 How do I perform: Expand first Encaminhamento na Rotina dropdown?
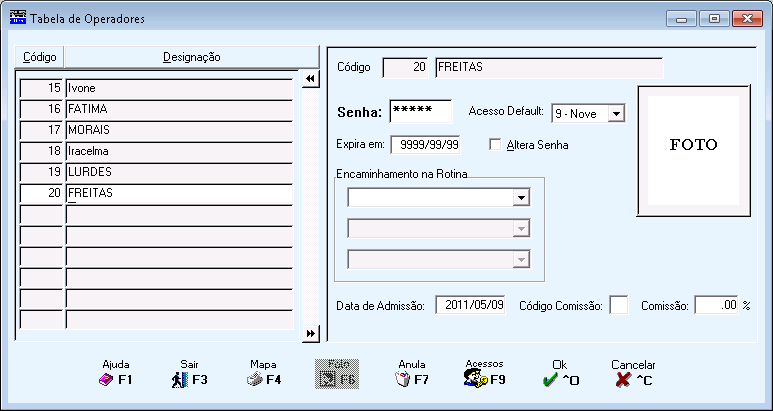click(521, 198)
